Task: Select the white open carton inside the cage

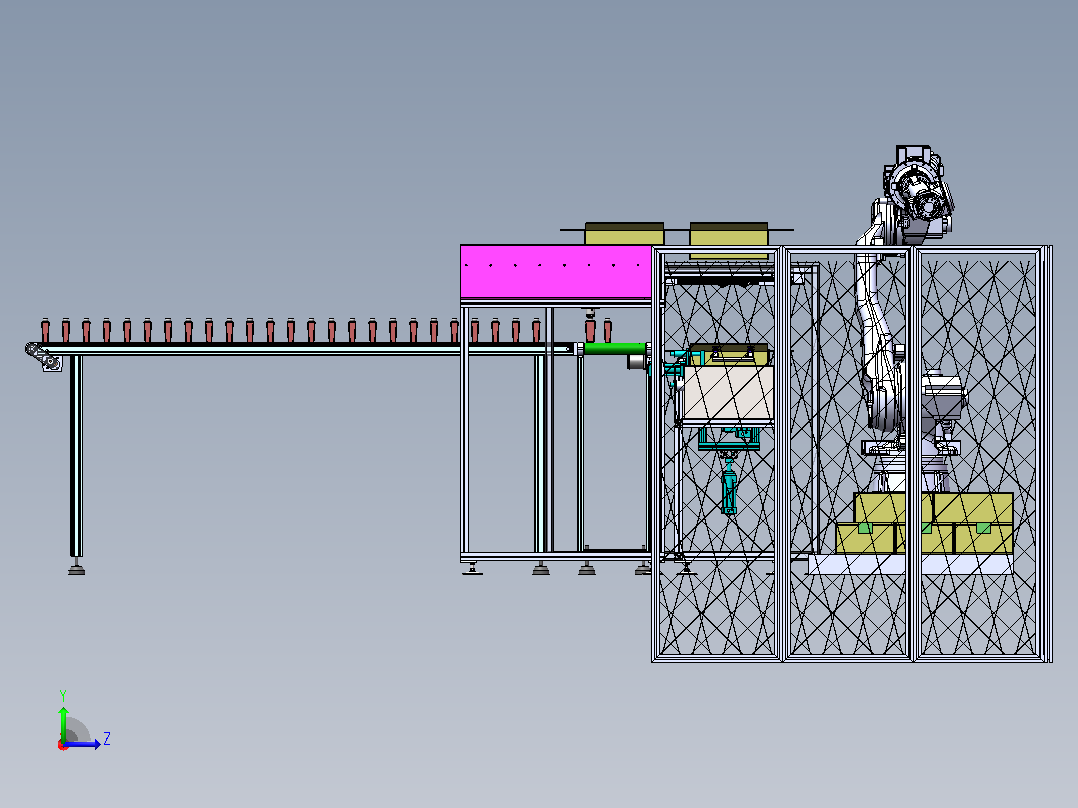Action: pyautogui.click(x=728, y=393)
